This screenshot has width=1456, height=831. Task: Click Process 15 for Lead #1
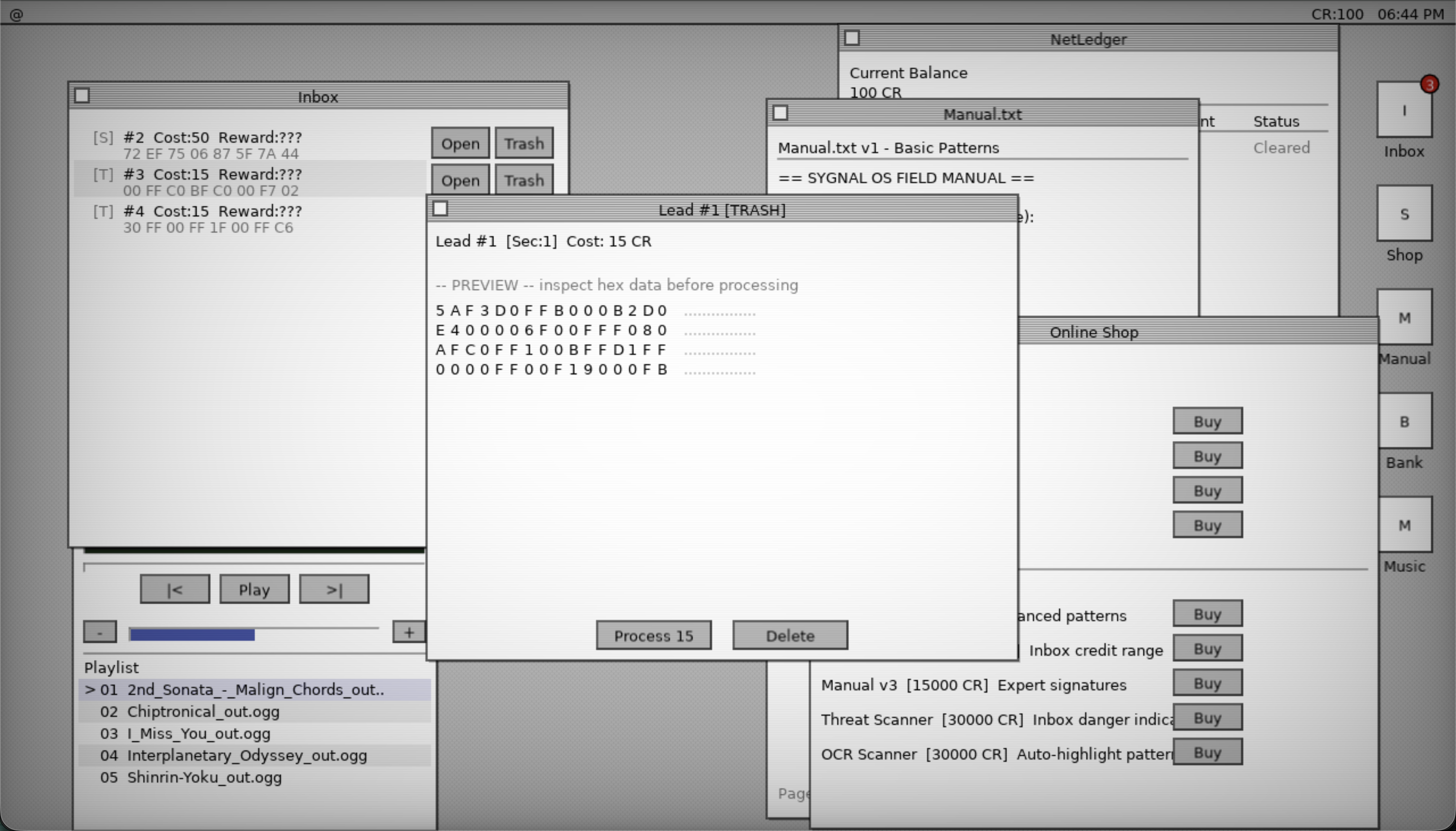[653, 635]
